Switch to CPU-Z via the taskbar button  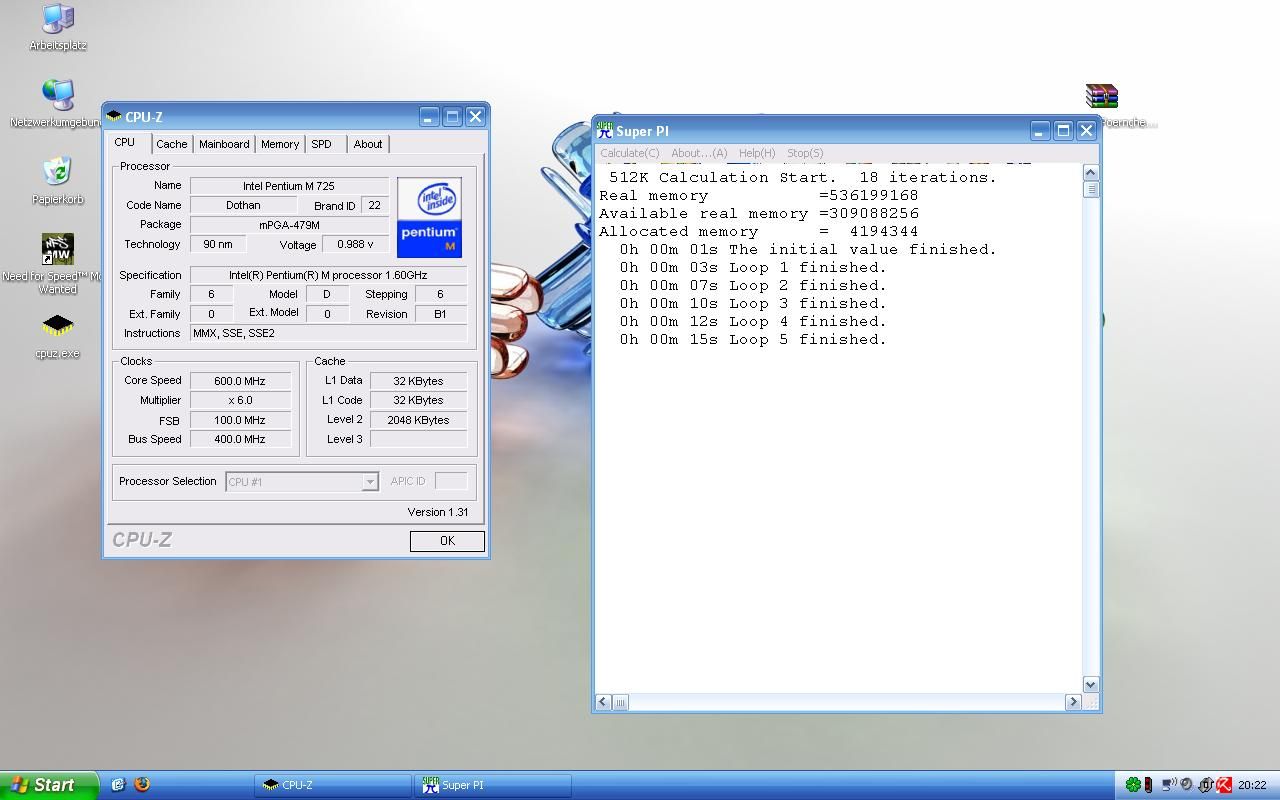pos(333,785)
